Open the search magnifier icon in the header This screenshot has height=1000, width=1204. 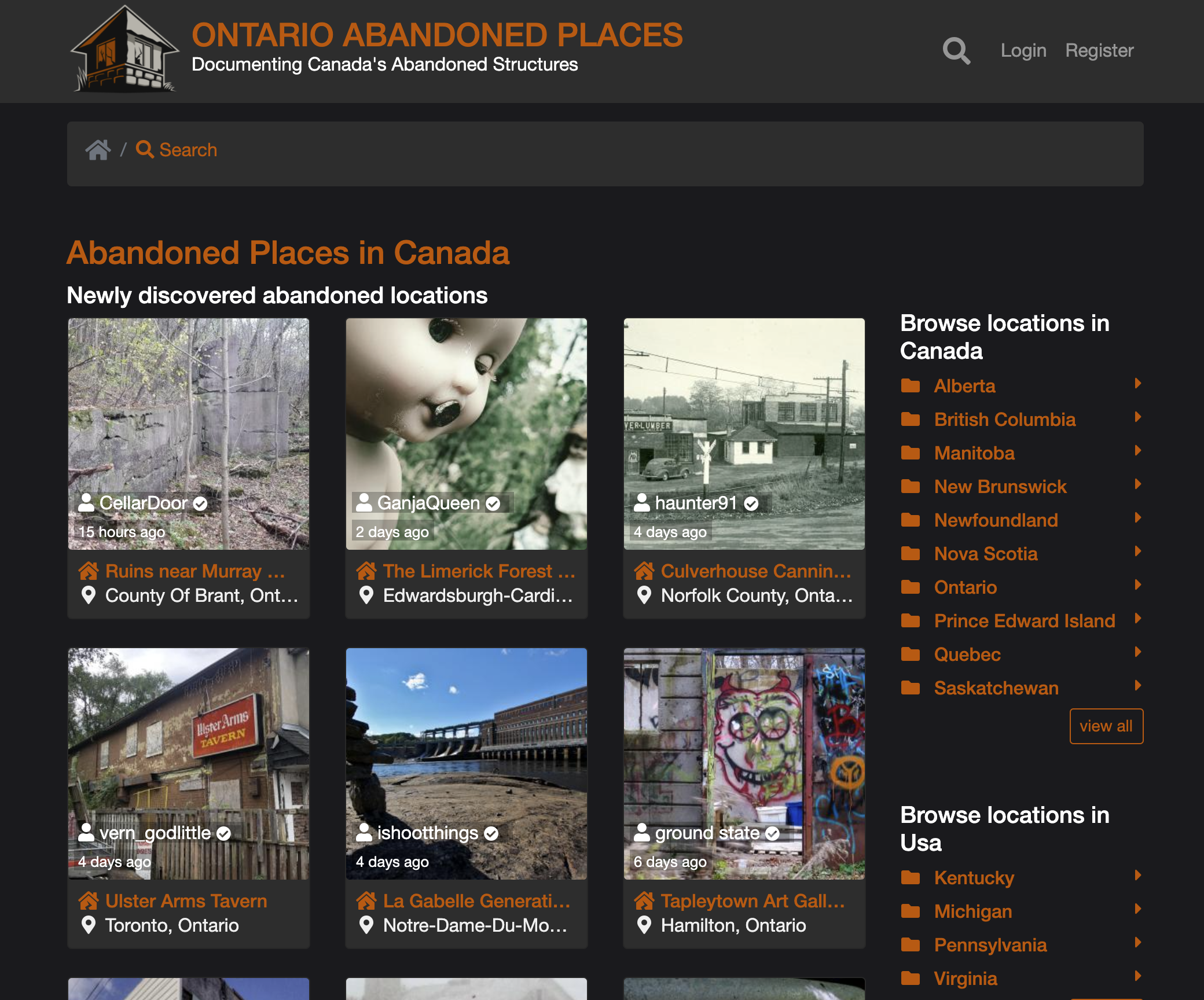pyautogui.click(x=956, y=51)
